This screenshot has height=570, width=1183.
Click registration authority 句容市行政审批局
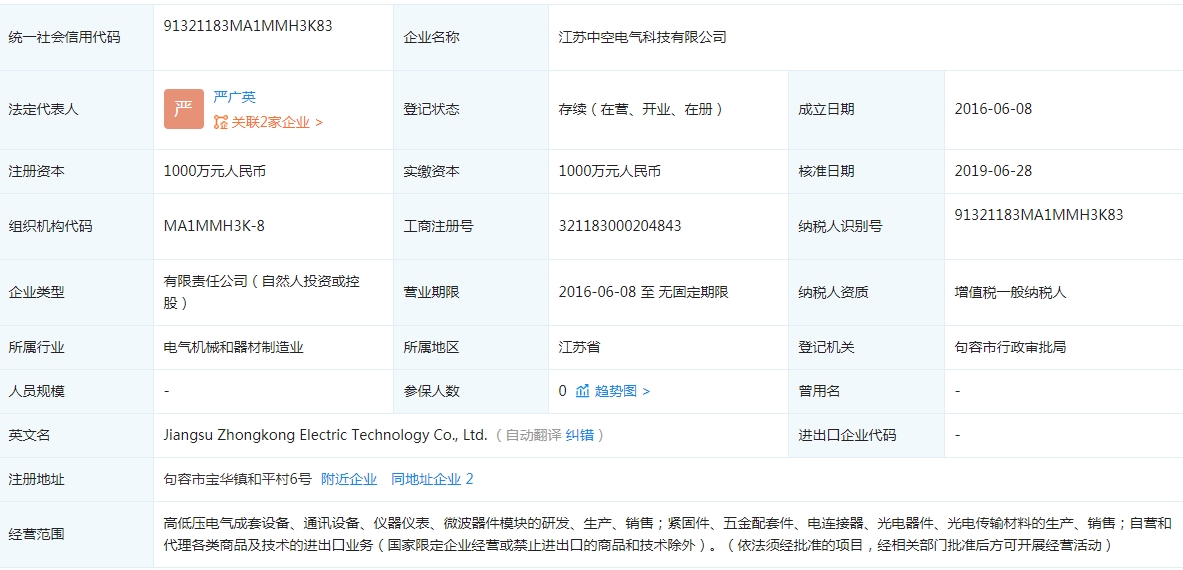[1010, 347]
